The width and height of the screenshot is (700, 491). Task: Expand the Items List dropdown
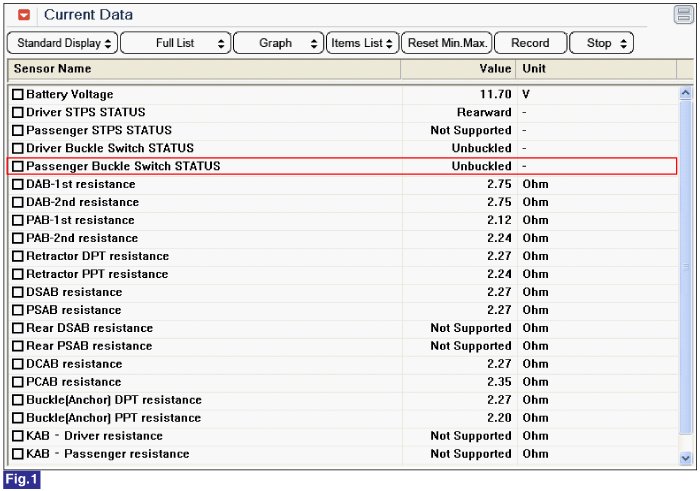(362, 43)
